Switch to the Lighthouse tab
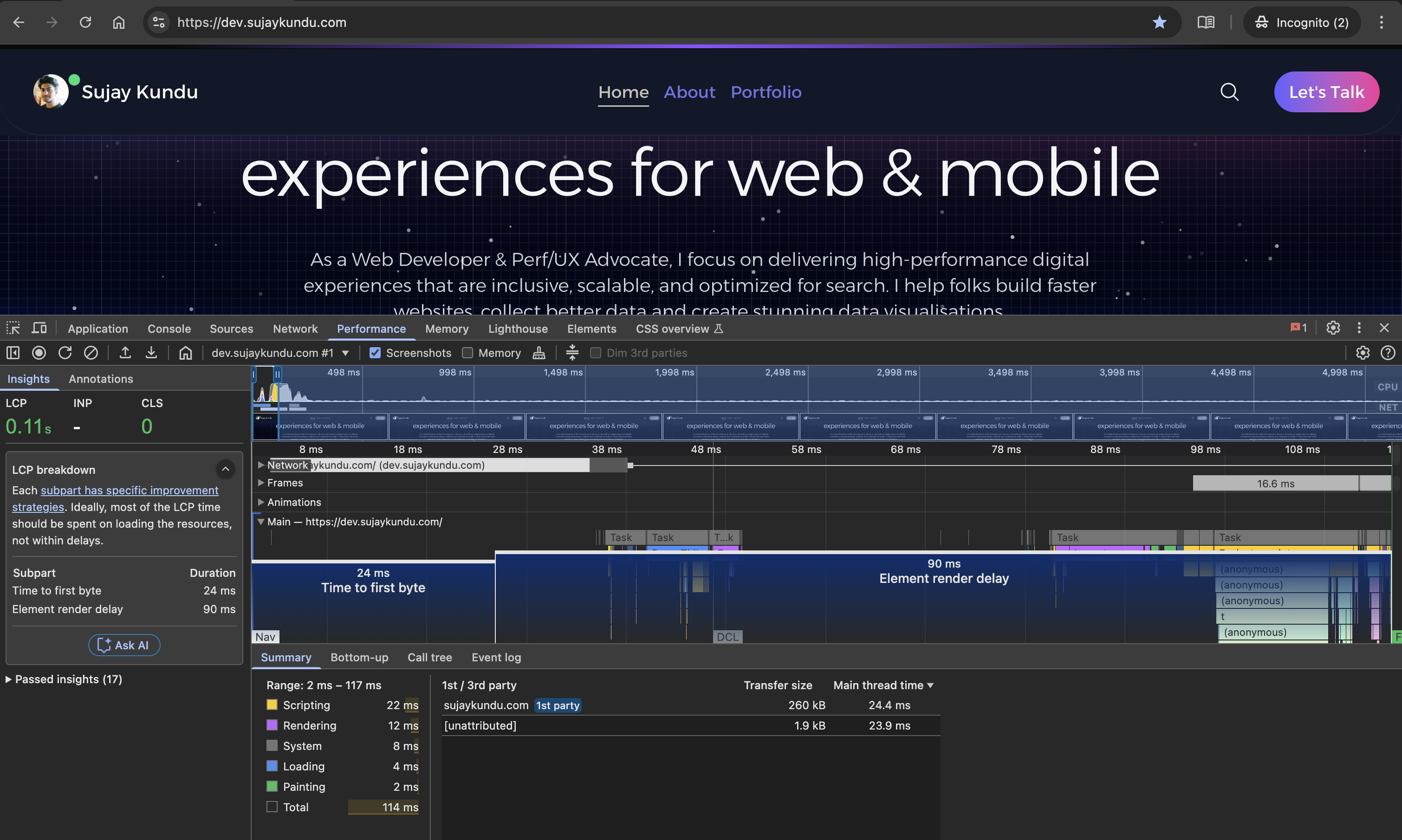 point(518,329)
